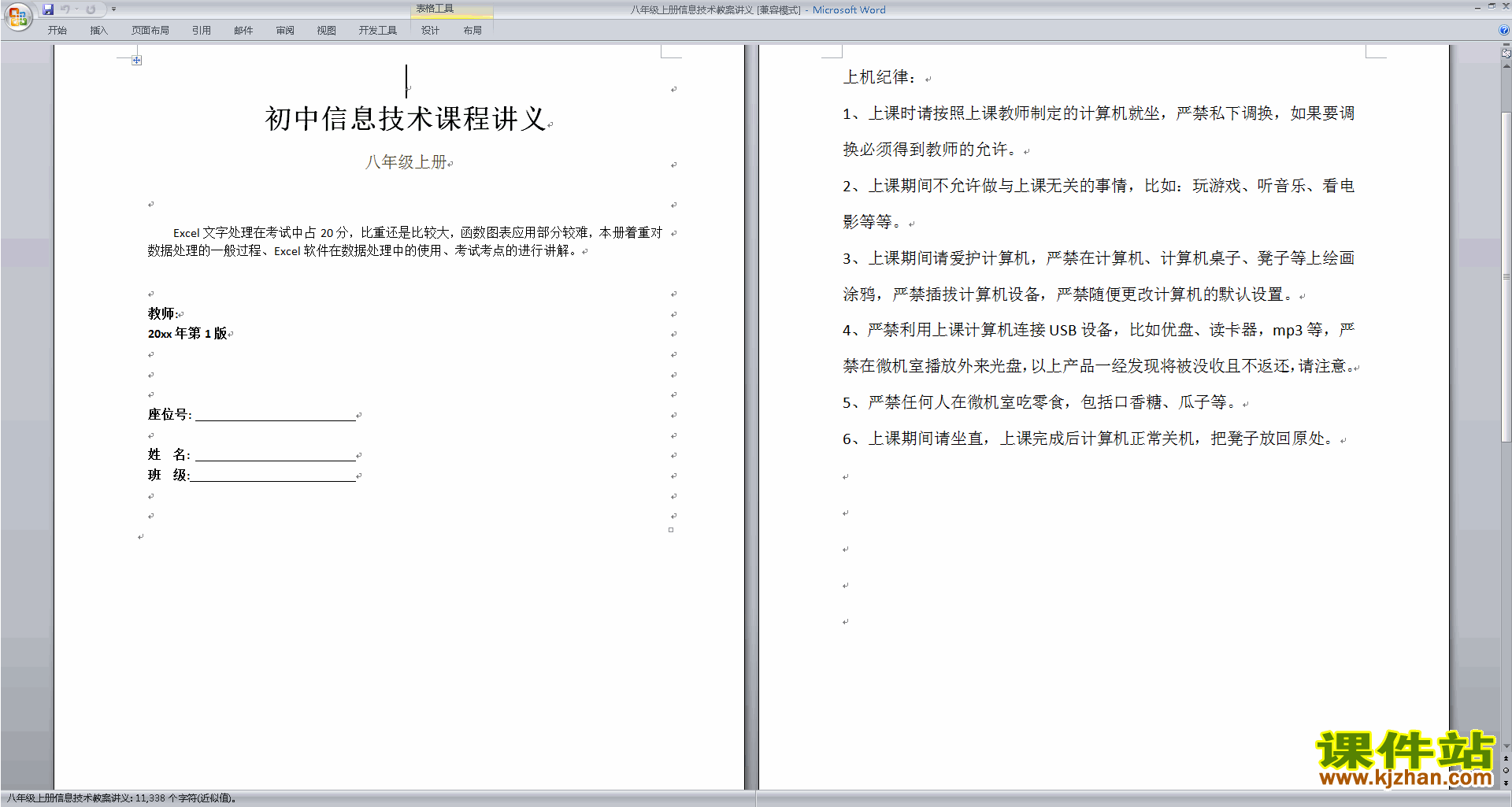Click the vertical scrollbar thumb
The width and height of the screenshot is (1512, 807).
pos(1506,276)
